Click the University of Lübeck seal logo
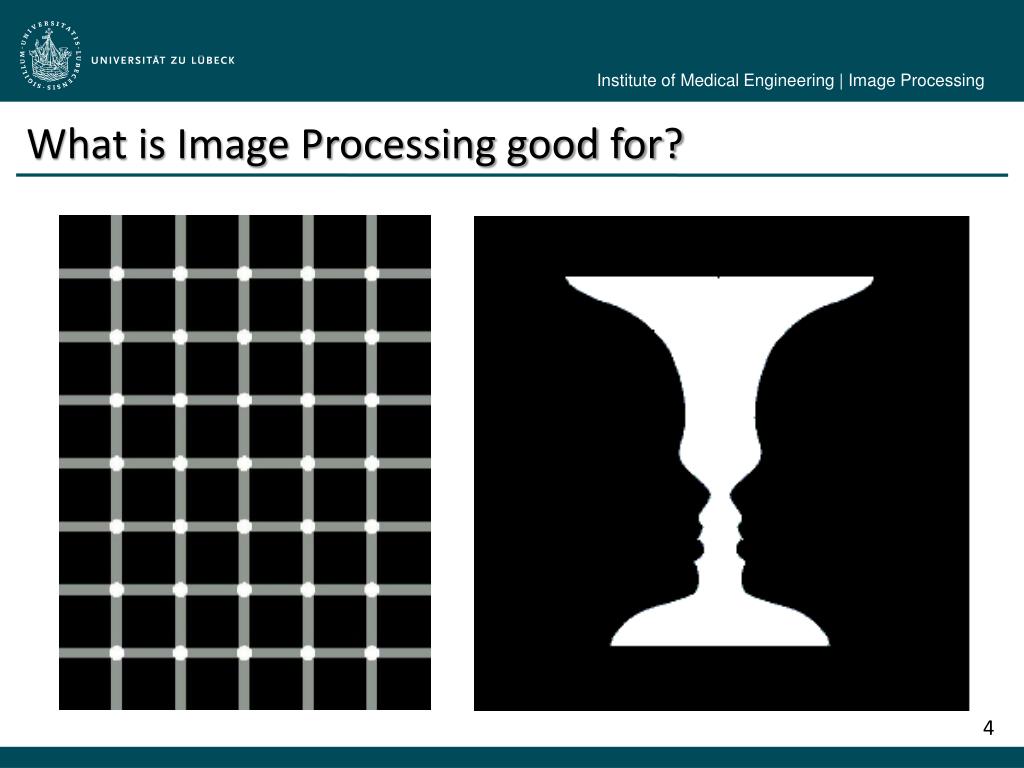Screen dimensions: 1024x768 point(50,55)
